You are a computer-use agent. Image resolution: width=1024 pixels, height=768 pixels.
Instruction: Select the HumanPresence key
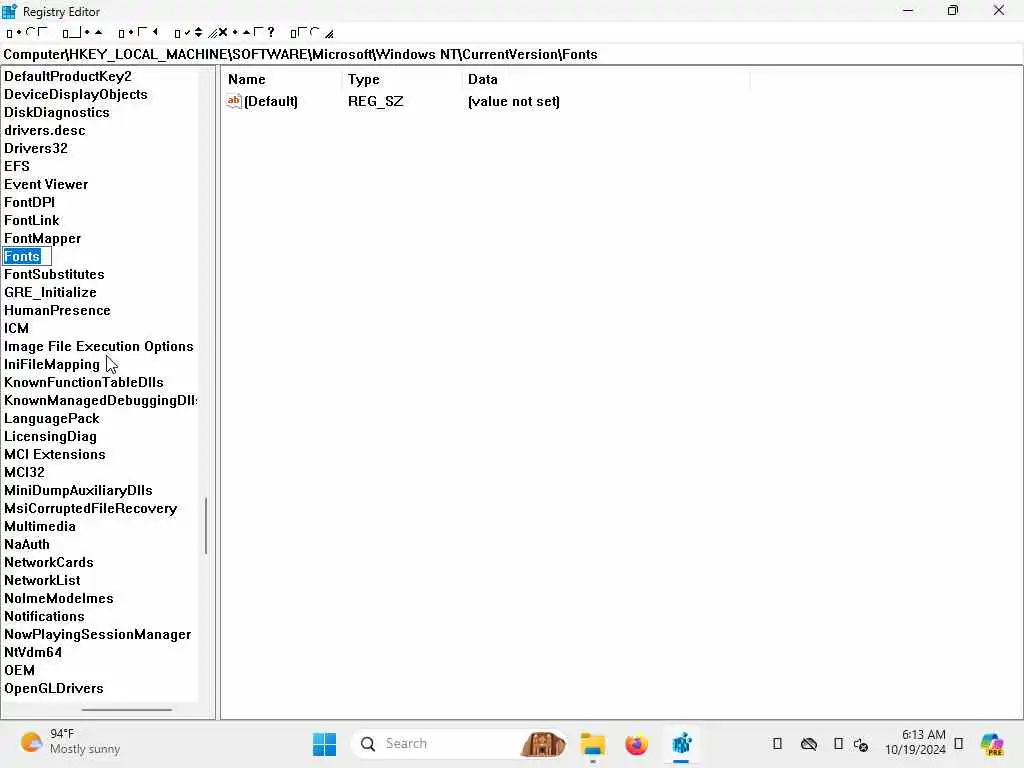(x=57, y=310)
